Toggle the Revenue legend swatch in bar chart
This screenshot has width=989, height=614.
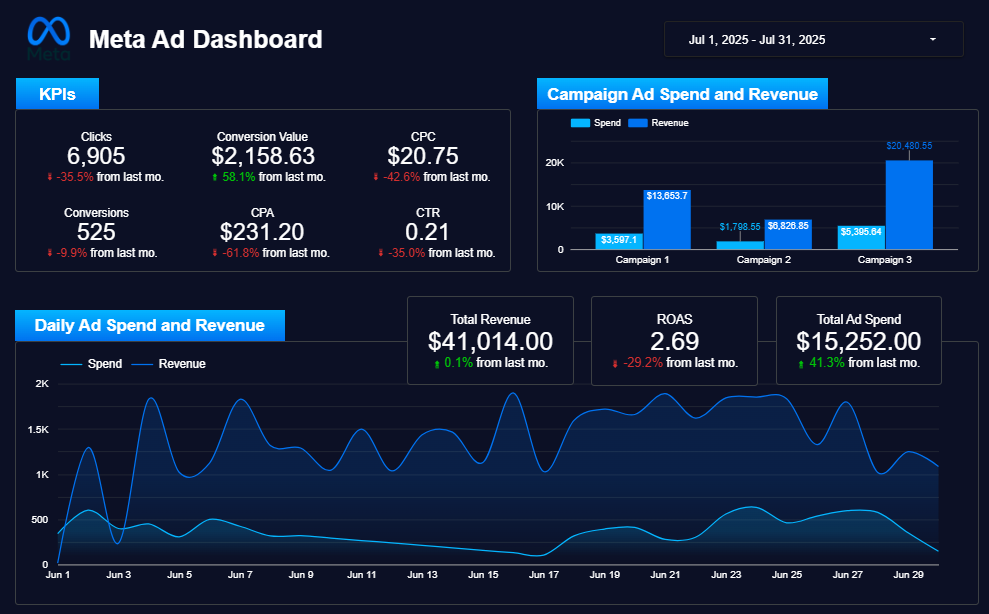(x=638, y=123)
